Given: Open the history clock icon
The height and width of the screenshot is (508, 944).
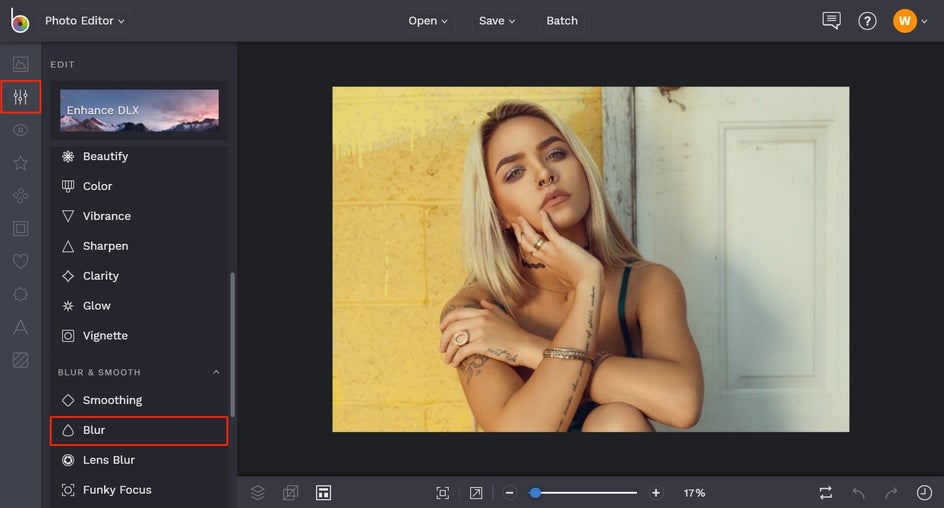Looking at the screenshot, I should [x=924, y=493].
